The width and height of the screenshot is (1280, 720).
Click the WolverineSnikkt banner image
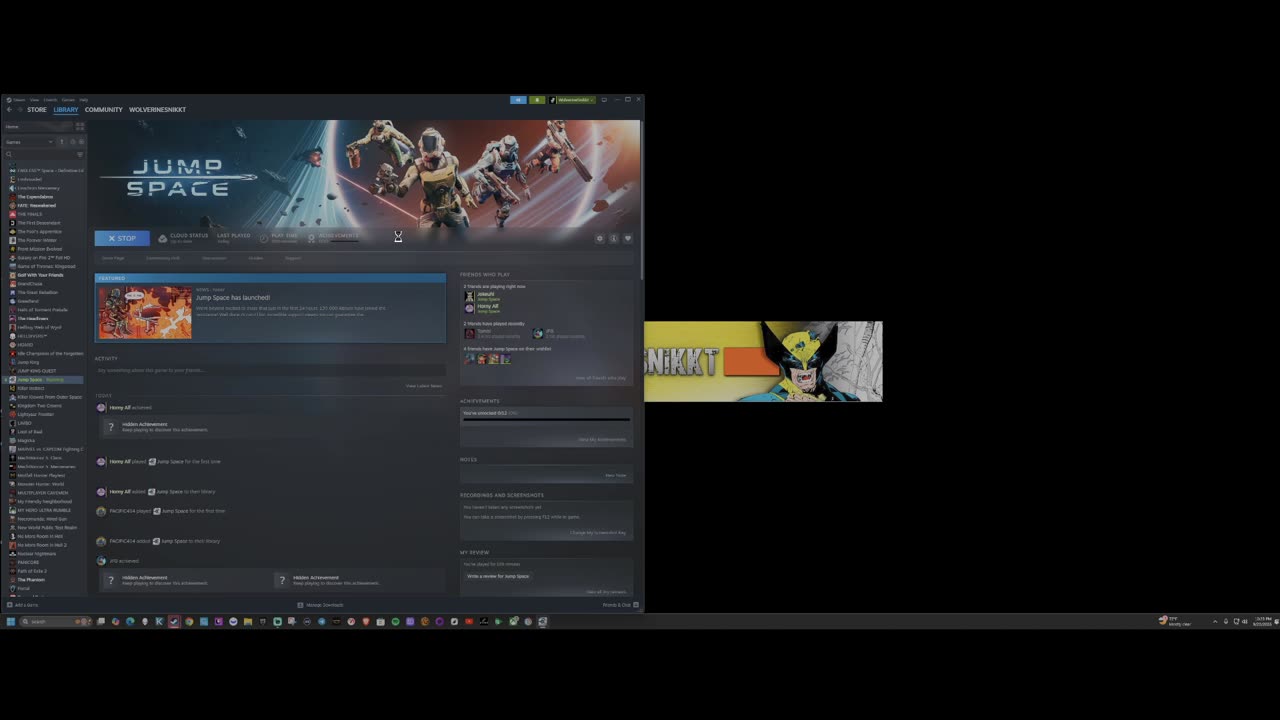click(x=763, y=361)
